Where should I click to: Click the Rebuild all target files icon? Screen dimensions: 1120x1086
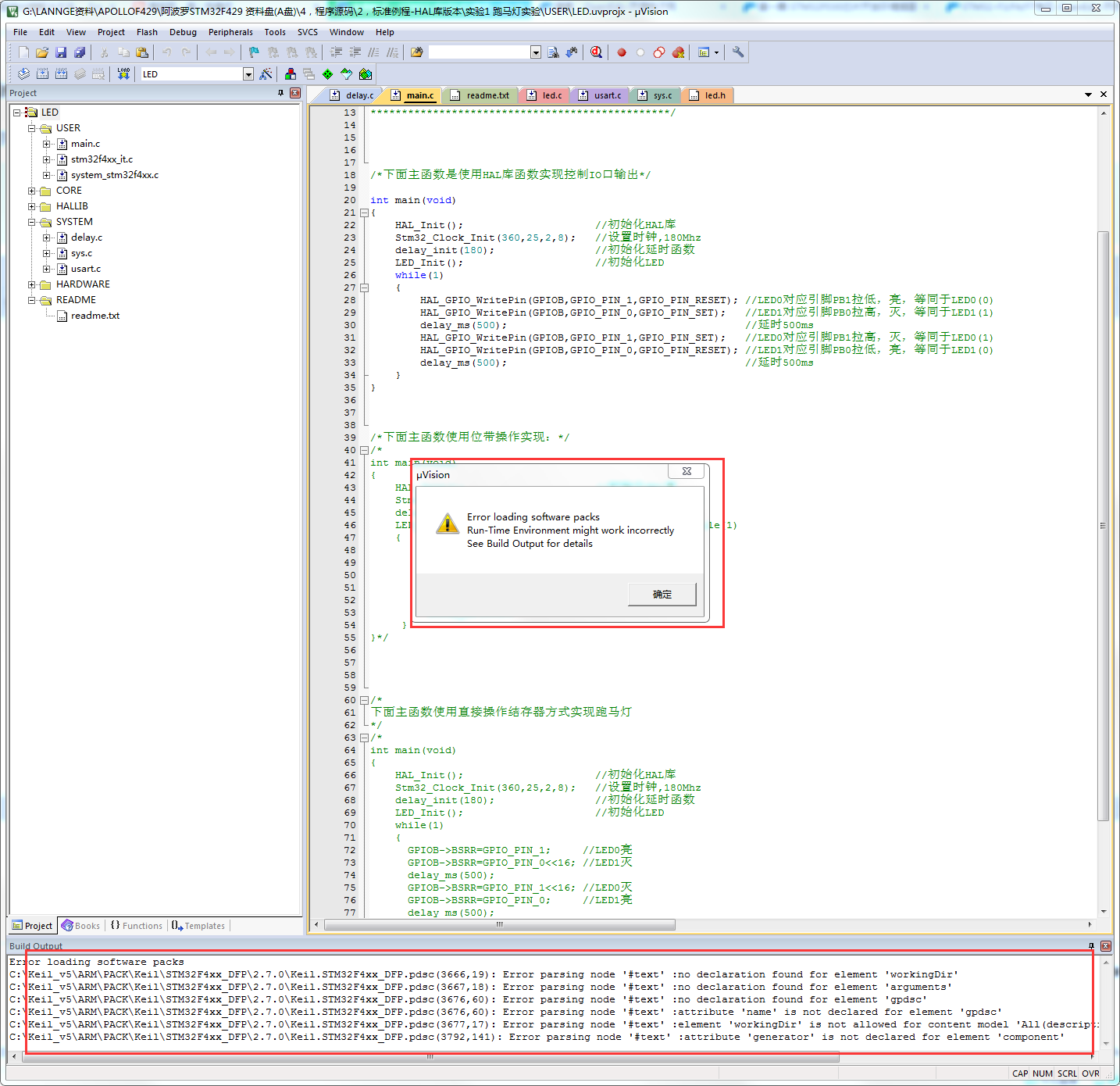(61, 74)
